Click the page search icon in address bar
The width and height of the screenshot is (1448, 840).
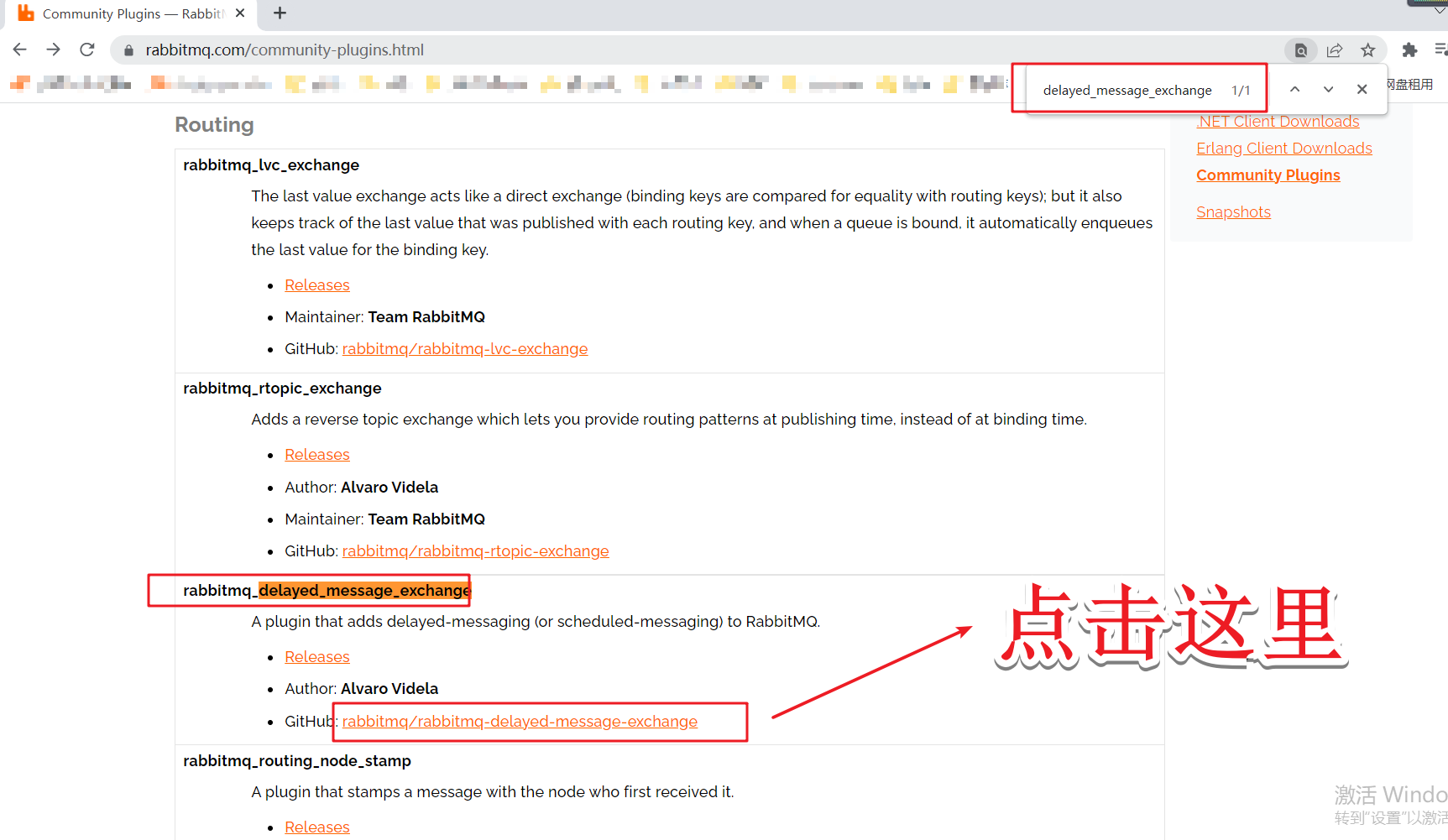click(x=1300, y=50)
